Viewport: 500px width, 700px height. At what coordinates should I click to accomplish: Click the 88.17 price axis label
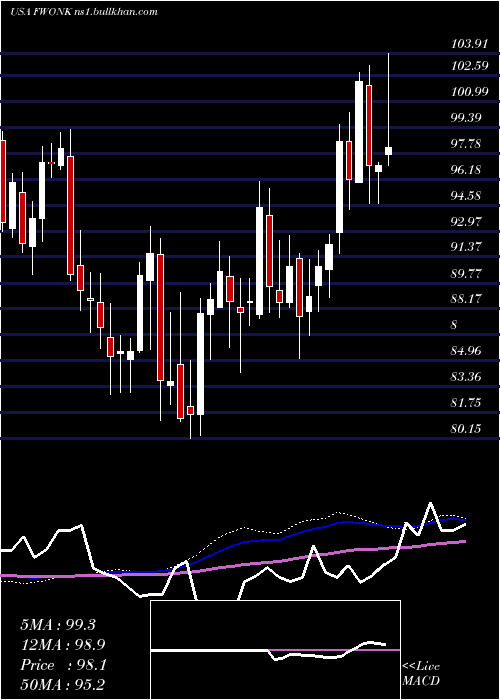[467, 299]
